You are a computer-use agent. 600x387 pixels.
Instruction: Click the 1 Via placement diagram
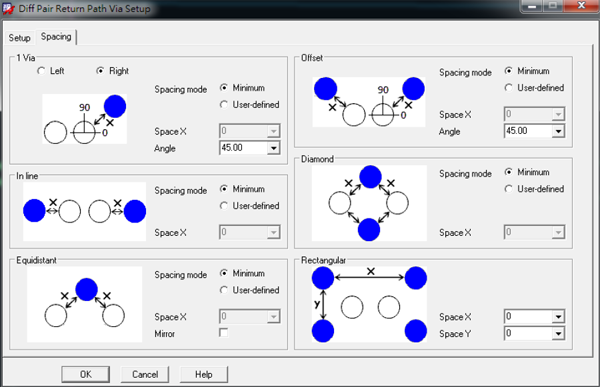tap(84, 119)
